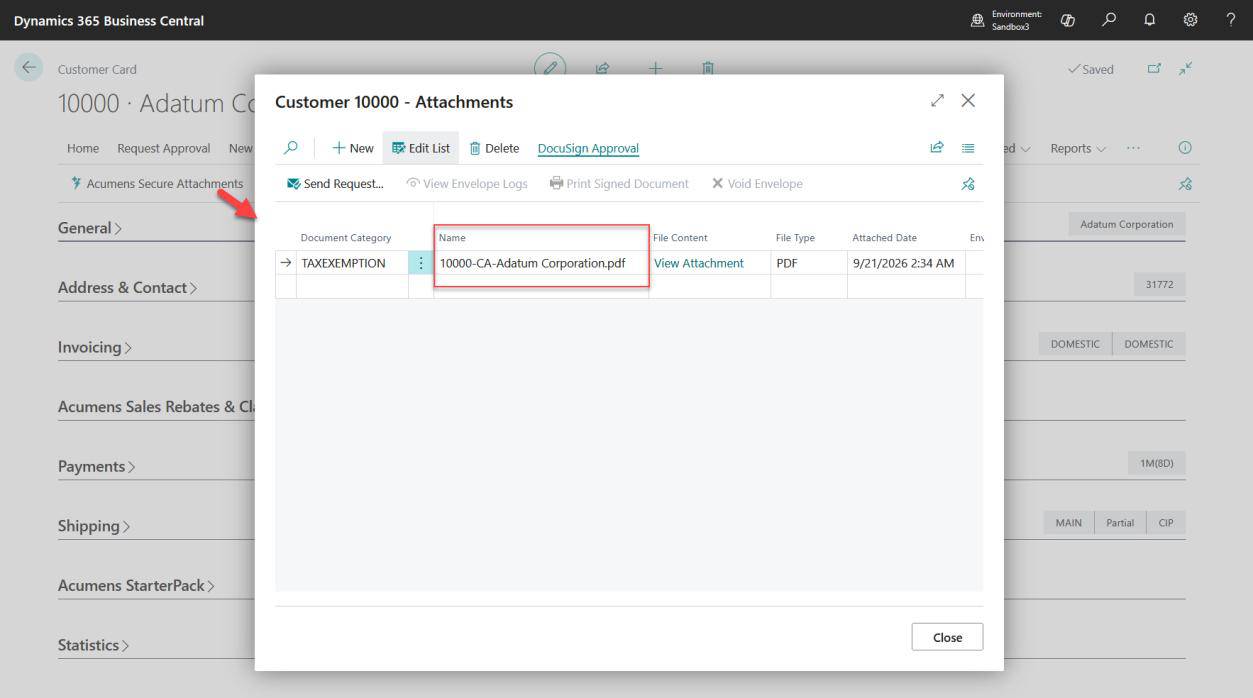Click the Environment icon in the top bar

pyautogui.click(x=978, y=20)
